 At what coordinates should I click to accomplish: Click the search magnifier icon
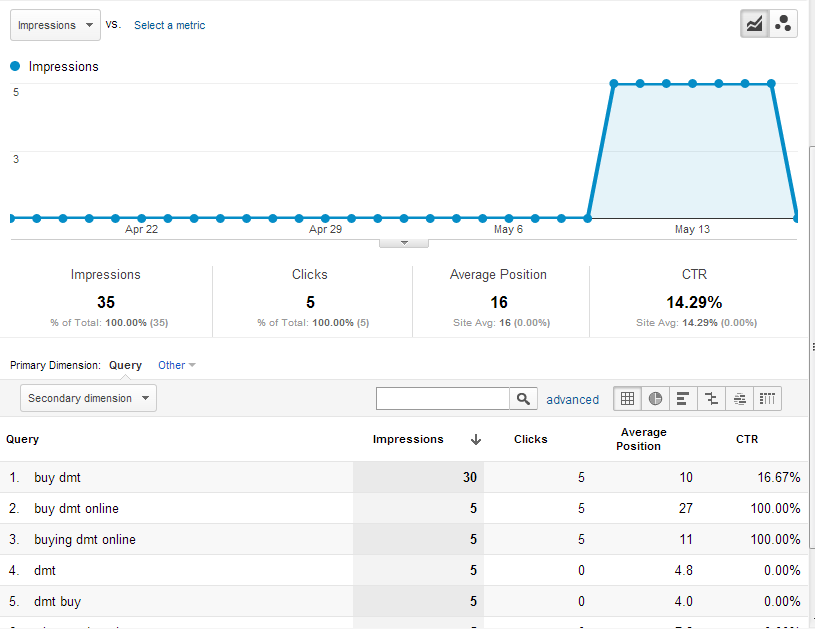click(523, 398)
